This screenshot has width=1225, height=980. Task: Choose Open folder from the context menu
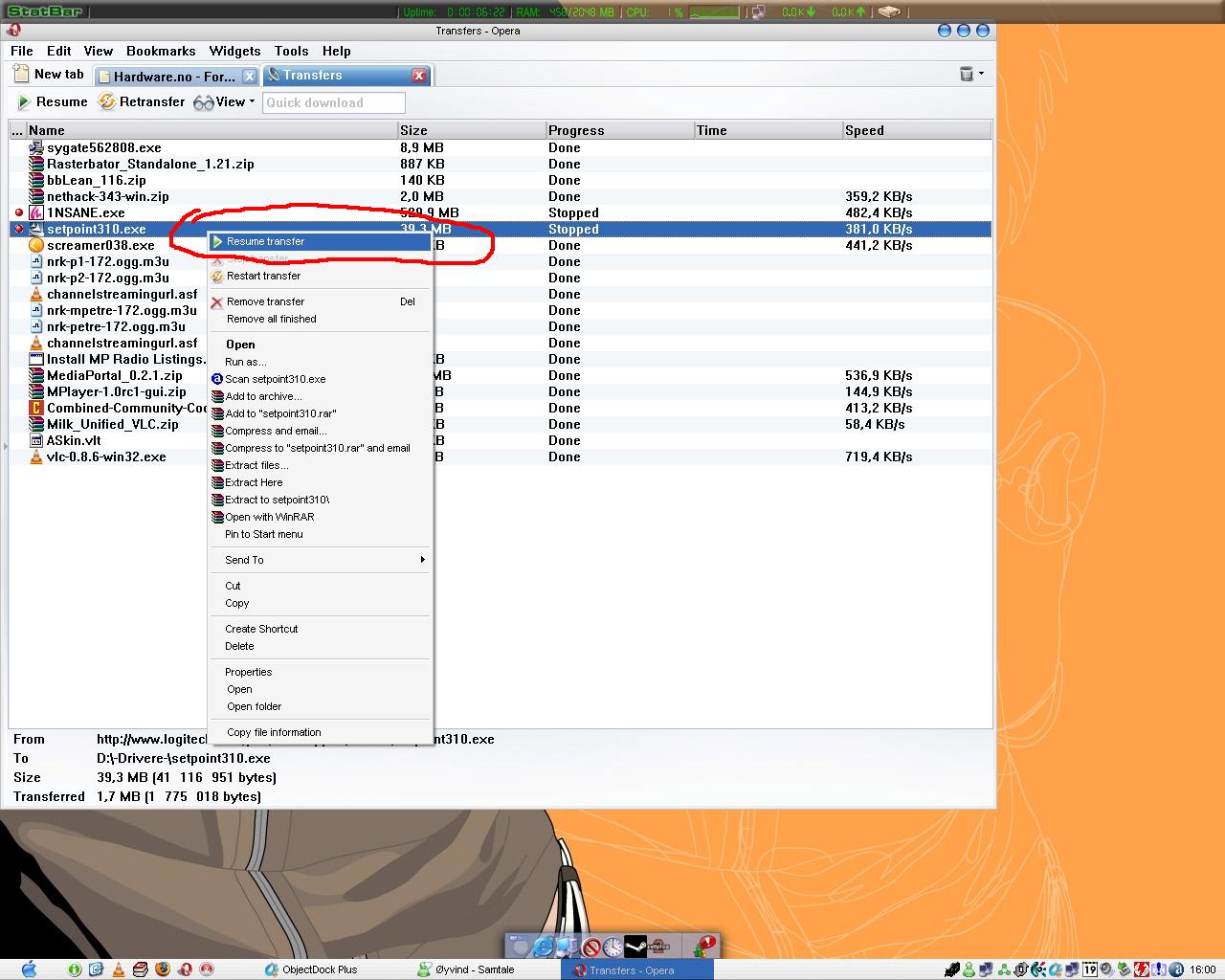pos(320,706)
